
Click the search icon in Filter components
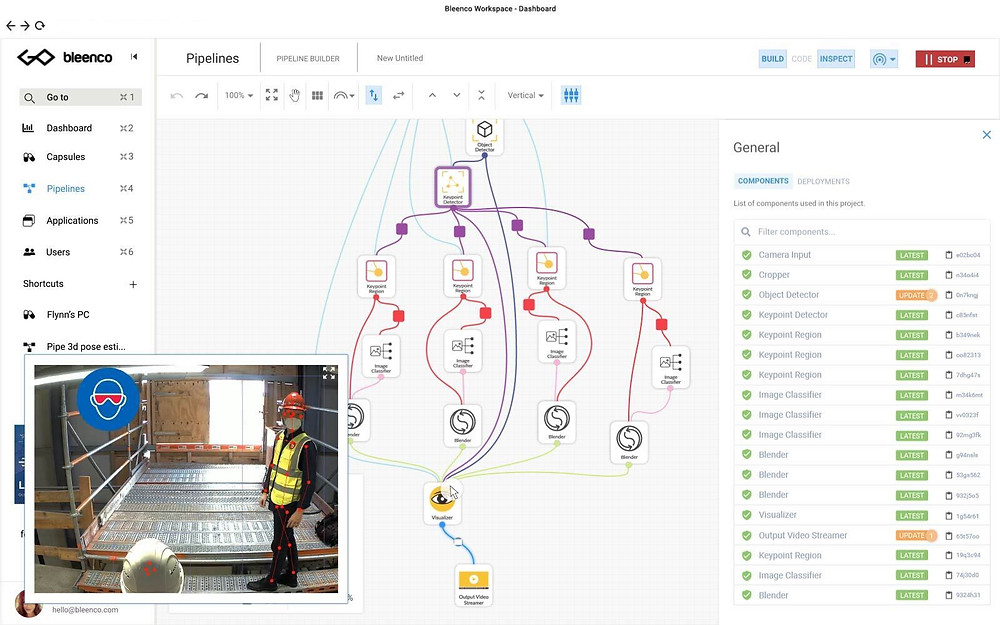click(x=746, y=232)
